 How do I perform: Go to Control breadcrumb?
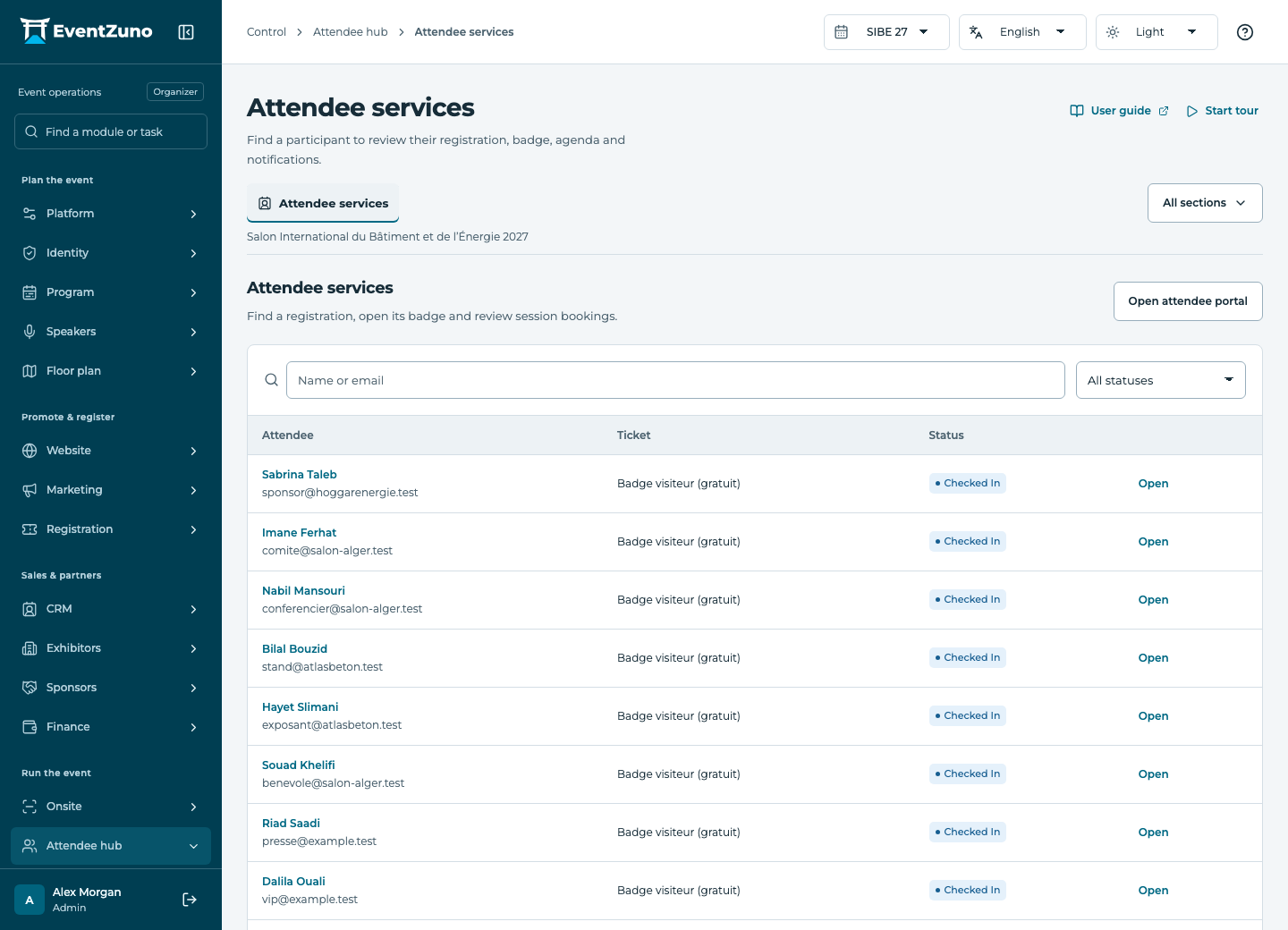tap(267, 32)
